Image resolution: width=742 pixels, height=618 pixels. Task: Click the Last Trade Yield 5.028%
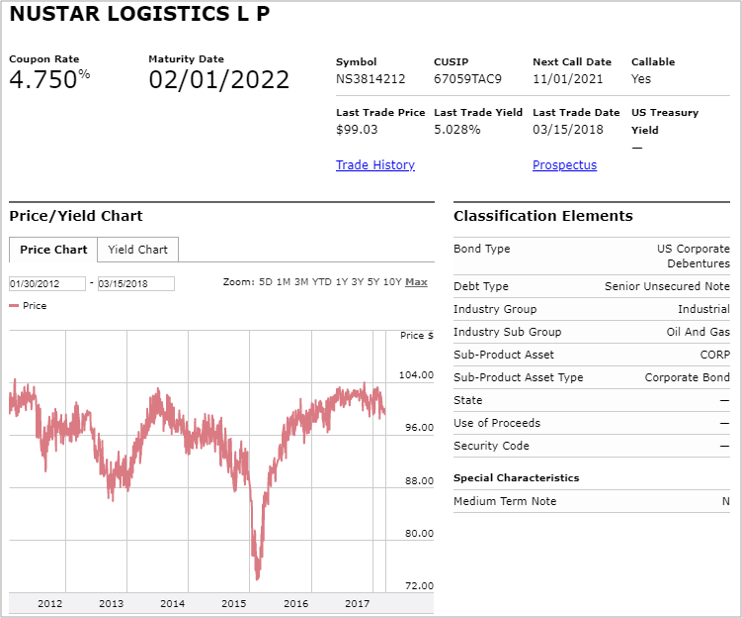coord(457,130)
